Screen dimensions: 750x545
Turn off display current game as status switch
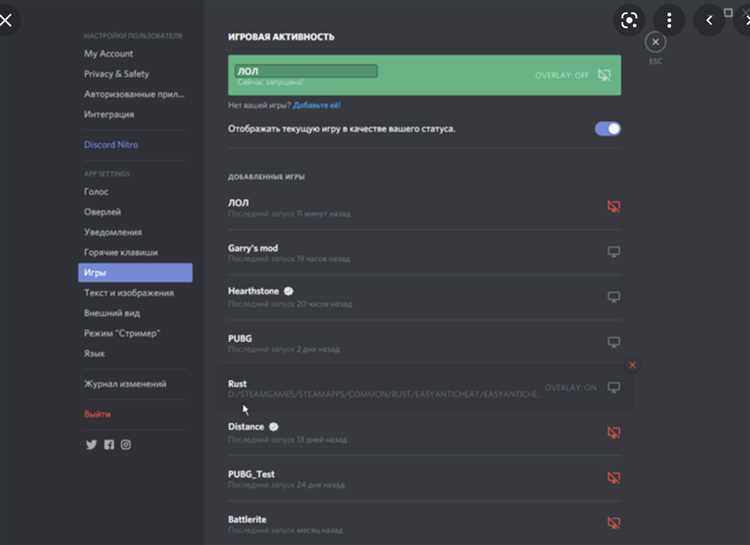click(x=607, y=129)
